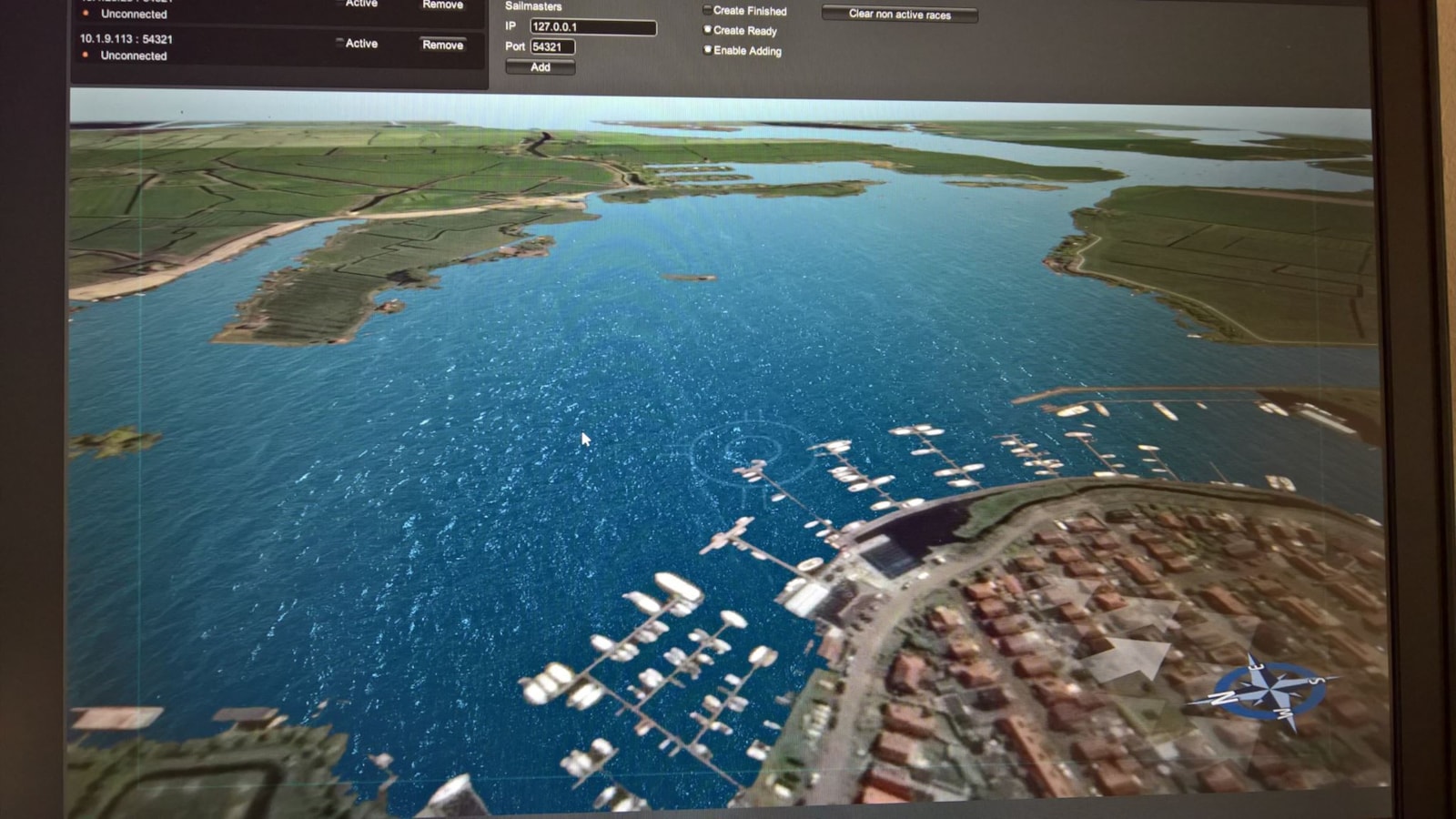
Task: Toggle the Create Ready option
Action: (x=707, y=30)
